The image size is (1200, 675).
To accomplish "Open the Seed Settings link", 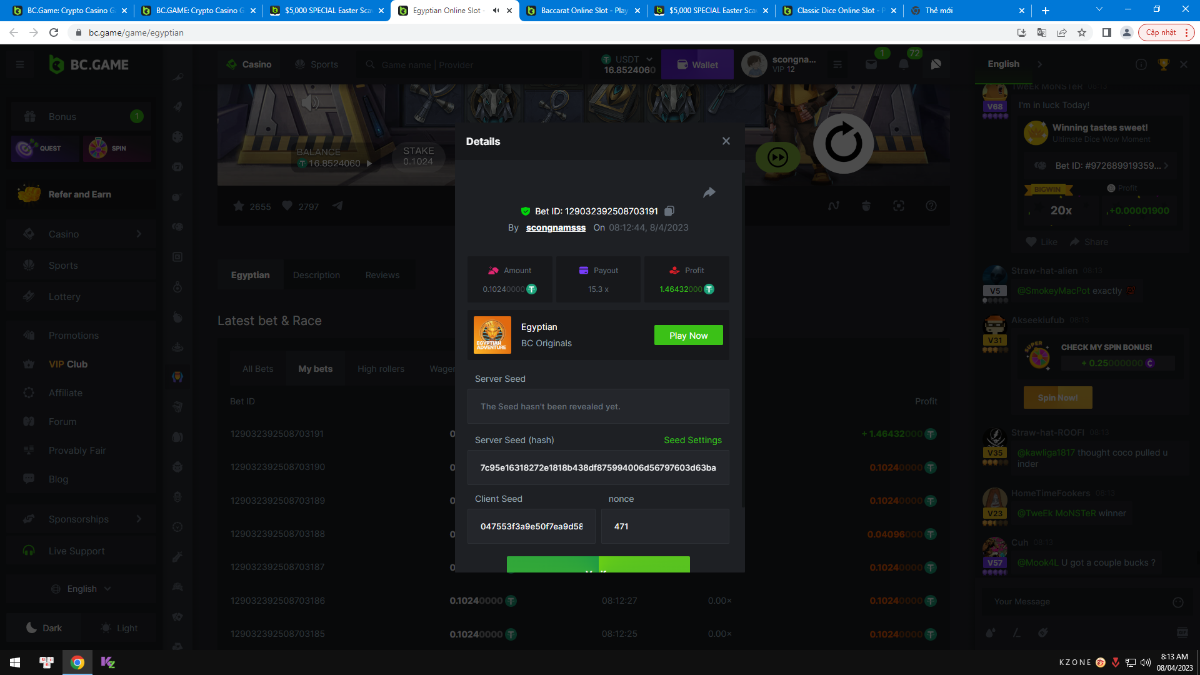I will coord(692,440).
